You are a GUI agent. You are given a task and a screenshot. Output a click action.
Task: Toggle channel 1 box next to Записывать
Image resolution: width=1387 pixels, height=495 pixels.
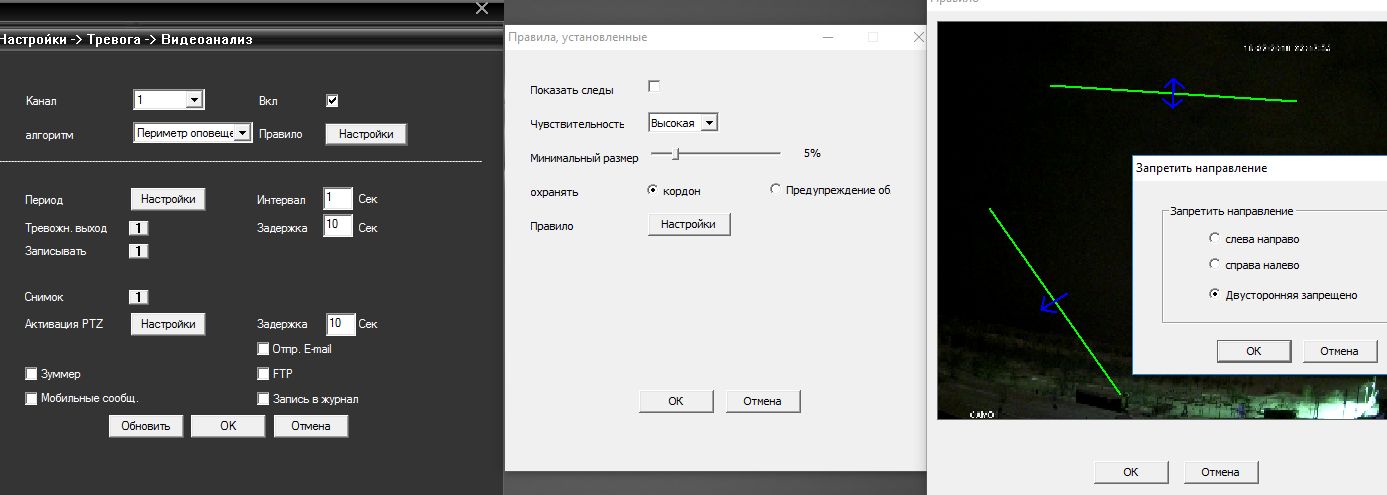click(139, 251)
